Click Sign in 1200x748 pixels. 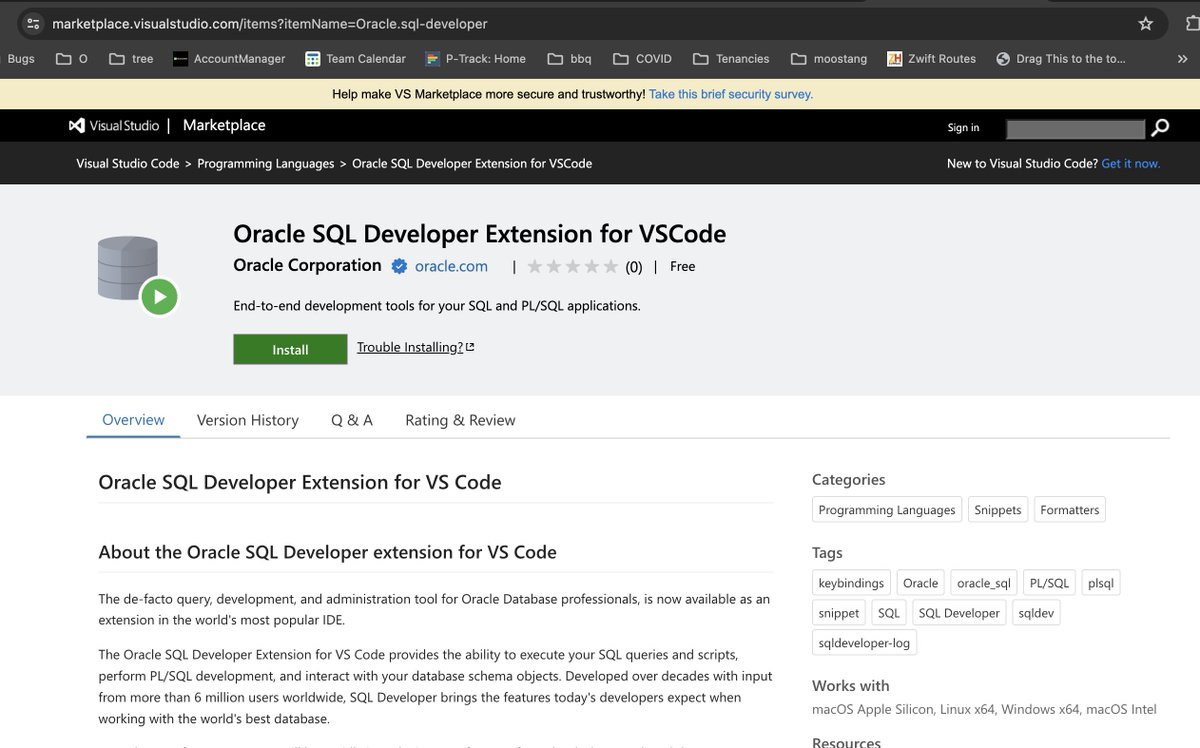point(963,128)
